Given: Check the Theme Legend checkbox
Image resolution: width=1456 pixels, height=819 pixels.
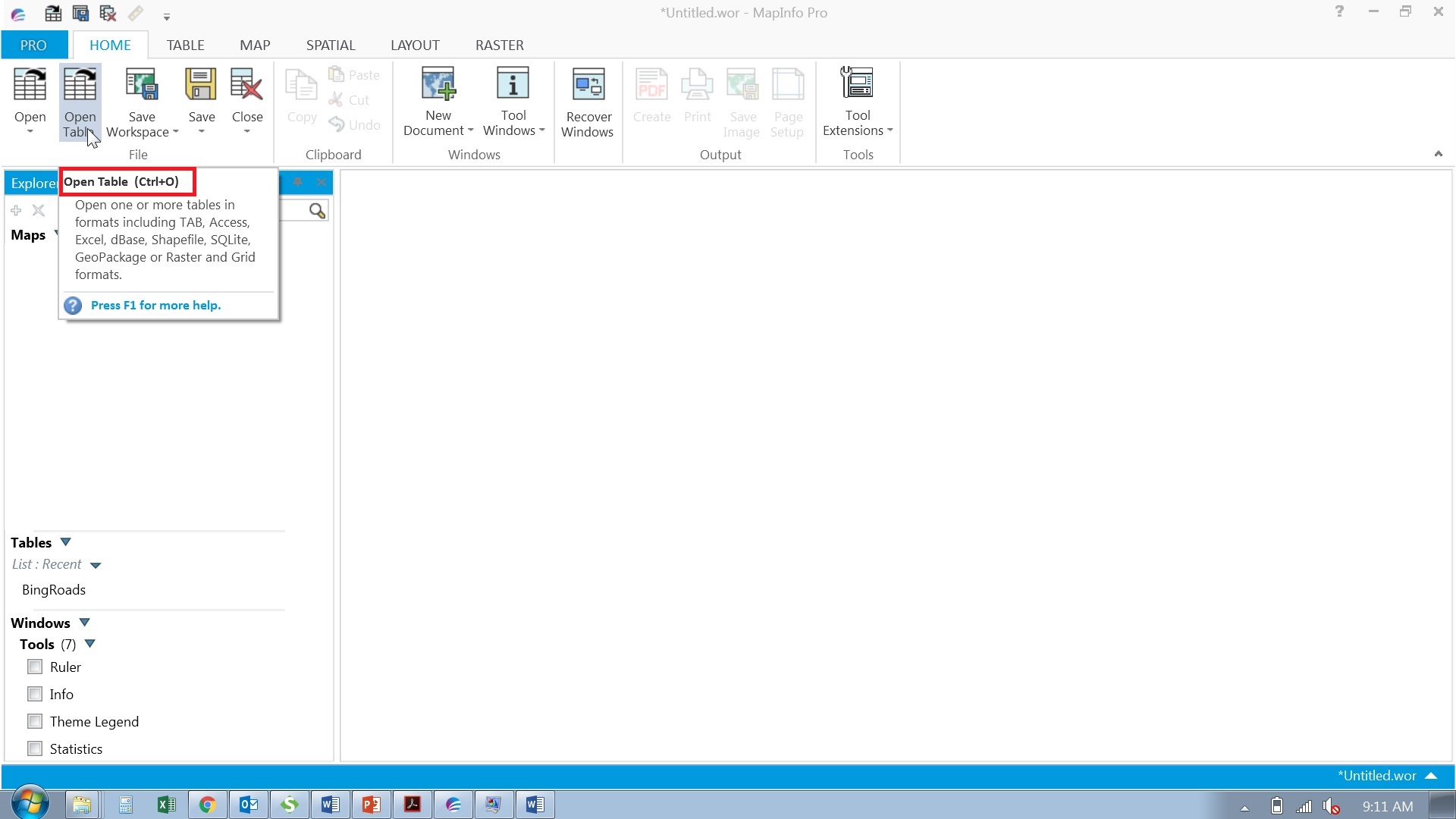Looking at the screenshot, I should pyautogui.click(x=34, y=721).
